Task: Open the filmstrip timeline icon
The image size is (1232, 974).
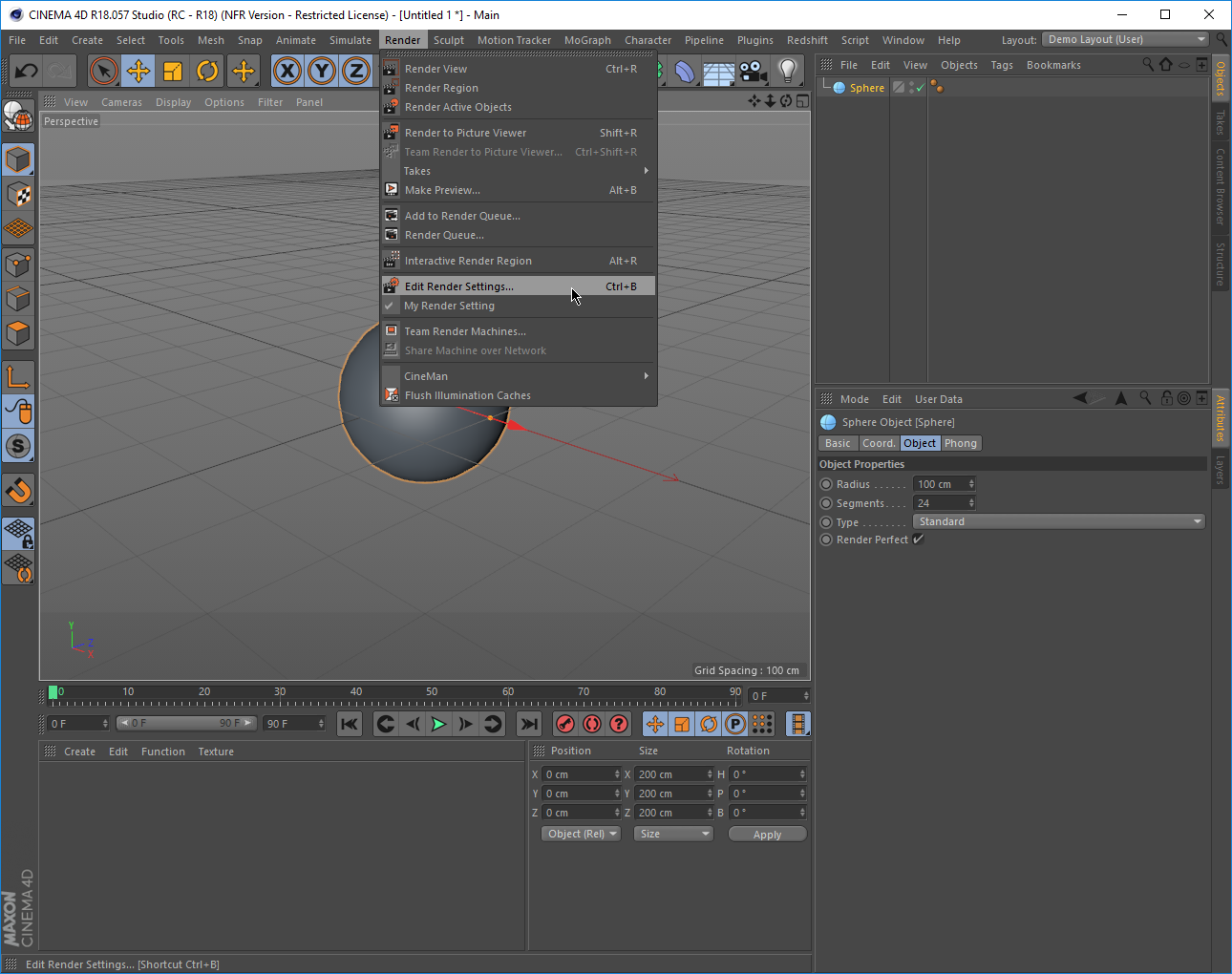Action: (798, 724)
